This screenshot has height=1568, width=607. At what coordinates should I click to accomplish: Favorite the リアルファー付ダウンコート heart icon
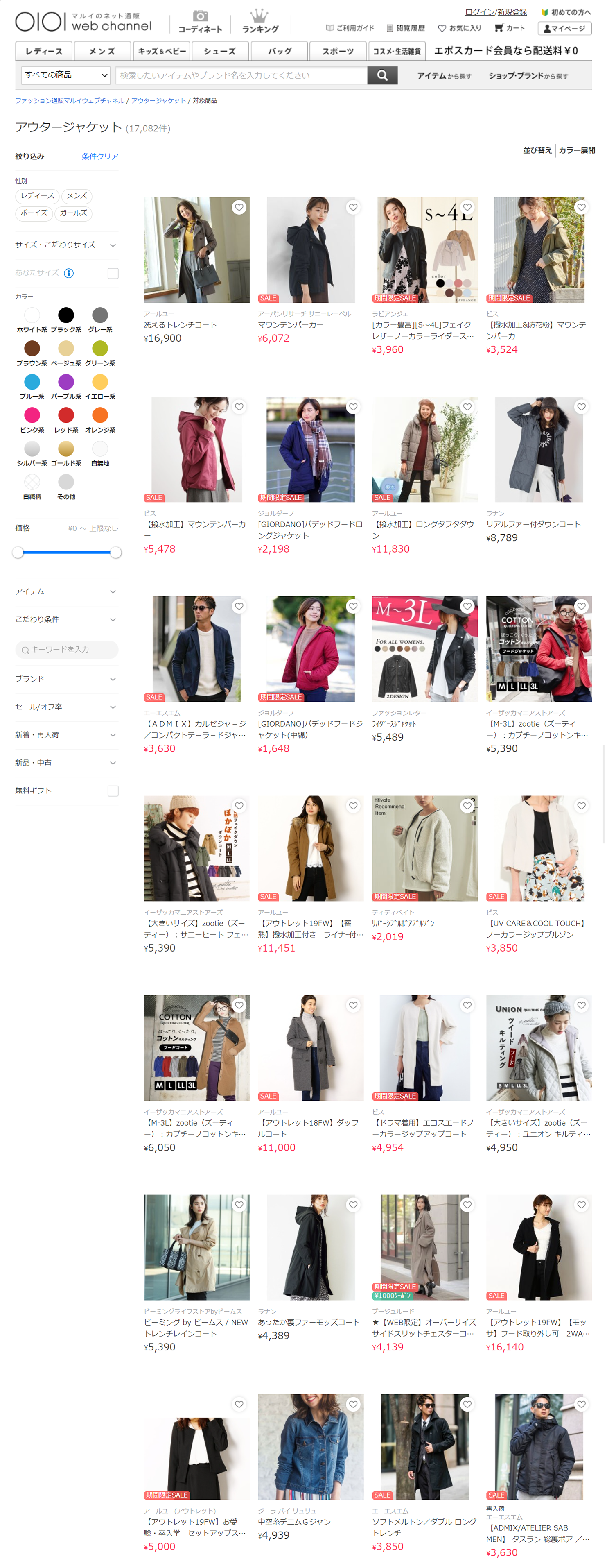581,407
